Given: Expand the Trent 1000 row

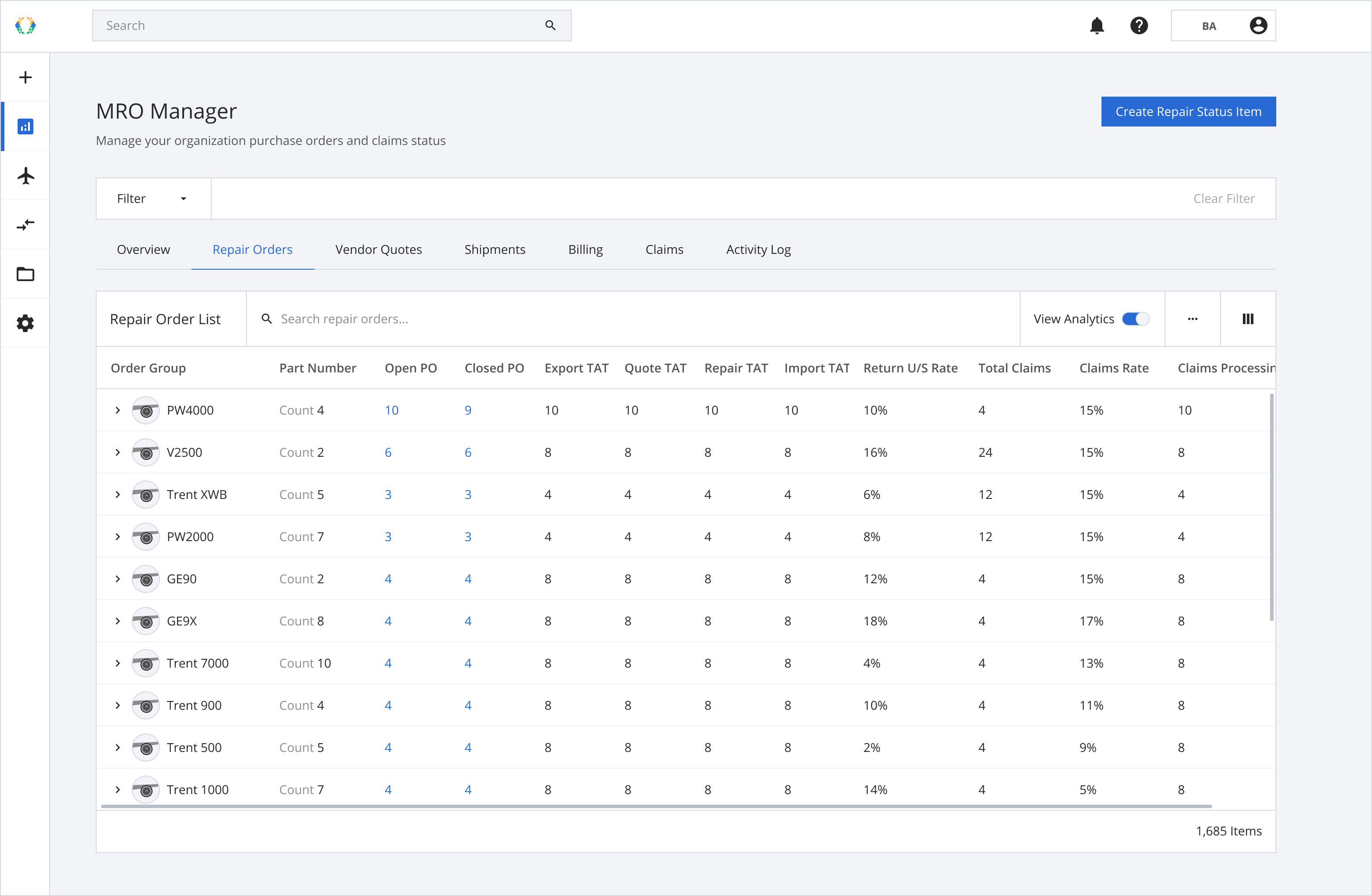Looking at the screenshot, I should point(118,790).
